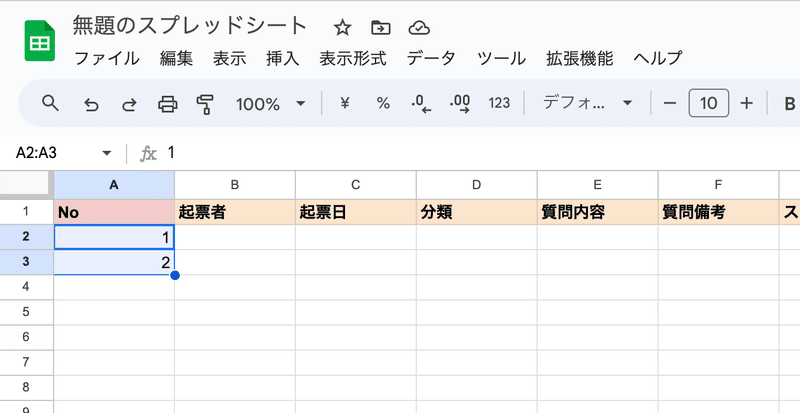Click the move to folder icon
This screenshot has height=413, width=800.
(x=381, y=28)
